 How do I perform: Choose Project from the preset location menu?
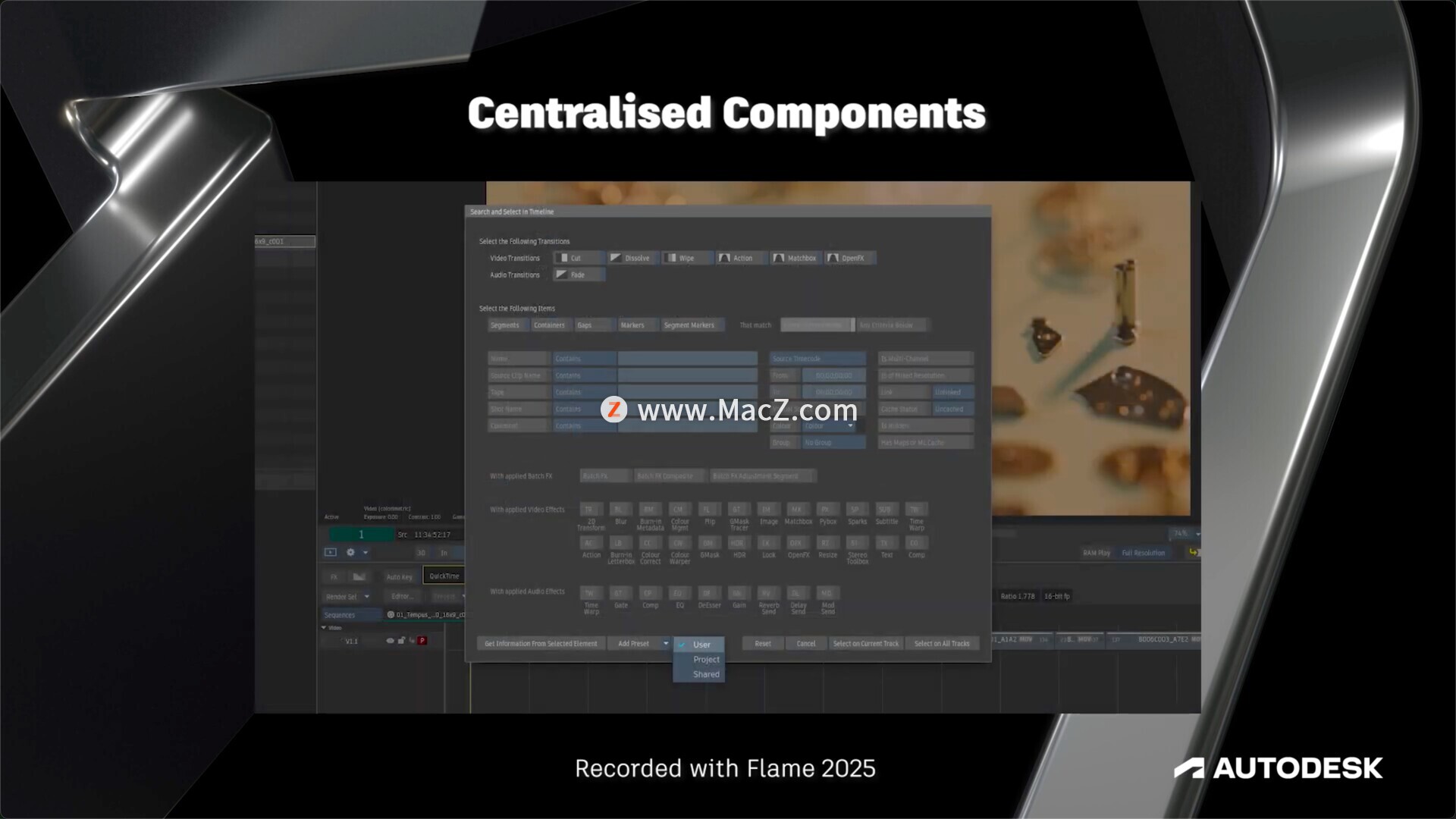point(699,660)
